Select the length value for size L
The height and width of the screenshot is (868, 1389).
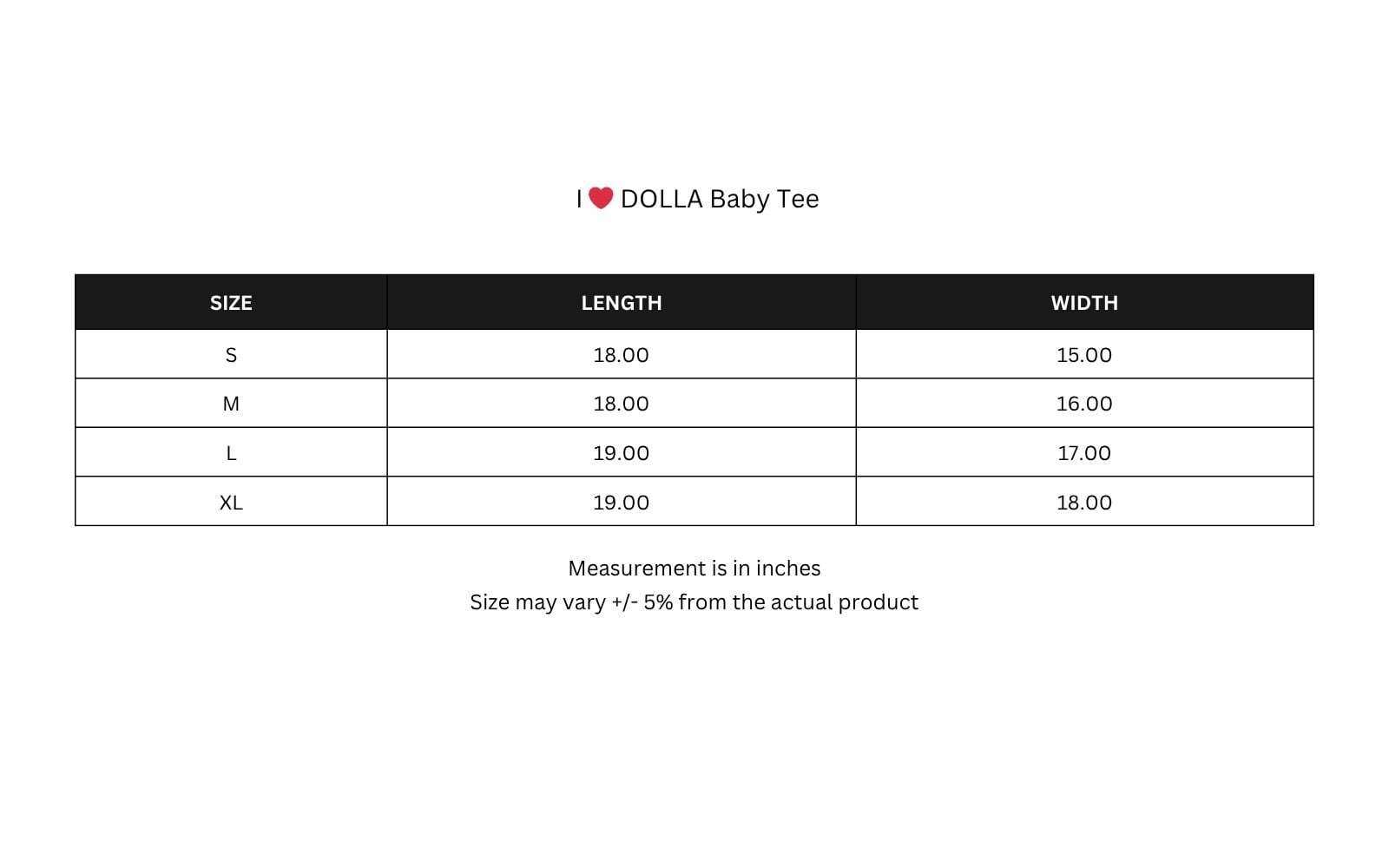621,453
